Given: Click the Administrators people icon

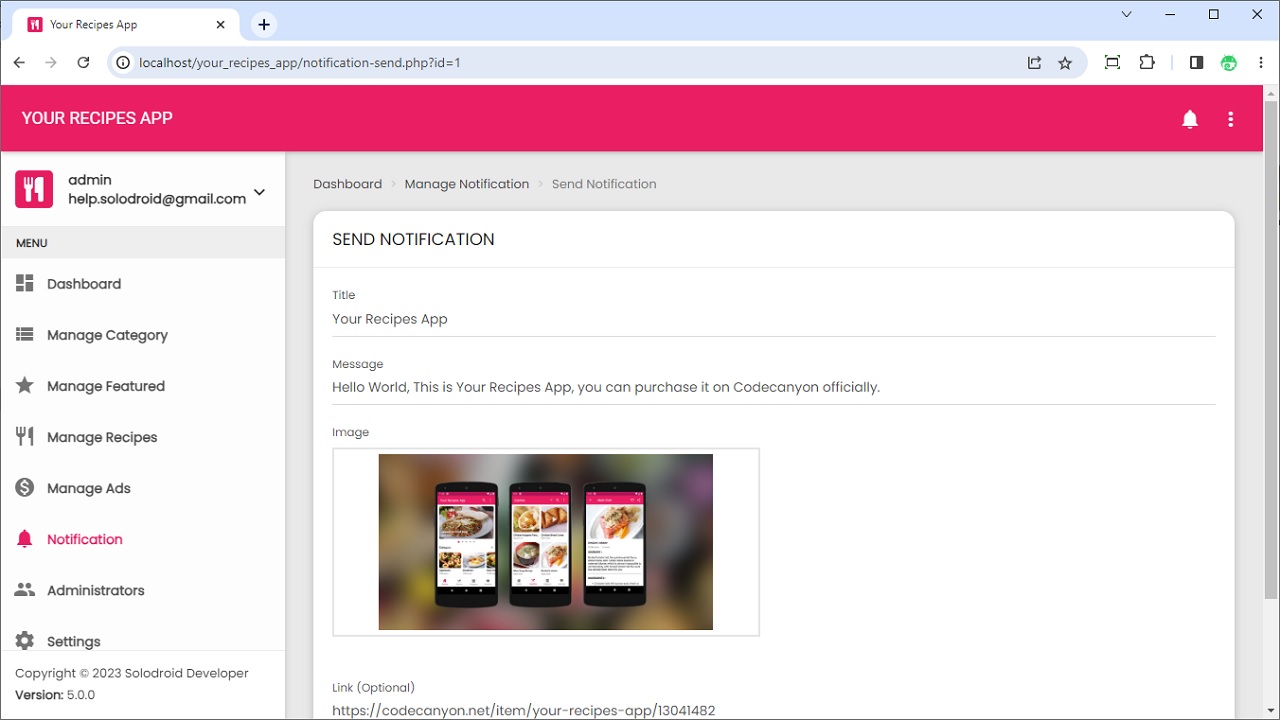Looking at the screenshot, I should pyautogui.click(x=25, y=590).
